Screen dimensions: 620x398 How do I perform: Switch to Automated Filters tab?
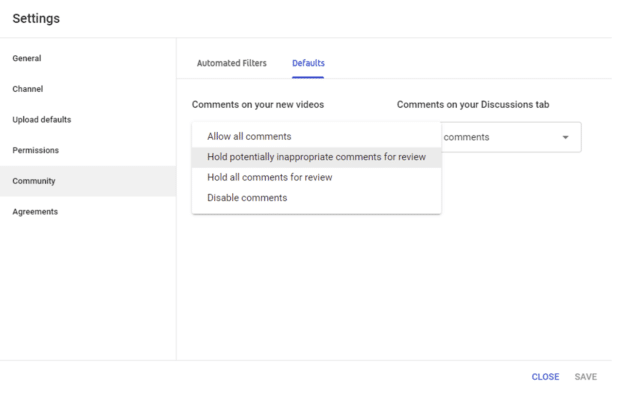(232, 63)
